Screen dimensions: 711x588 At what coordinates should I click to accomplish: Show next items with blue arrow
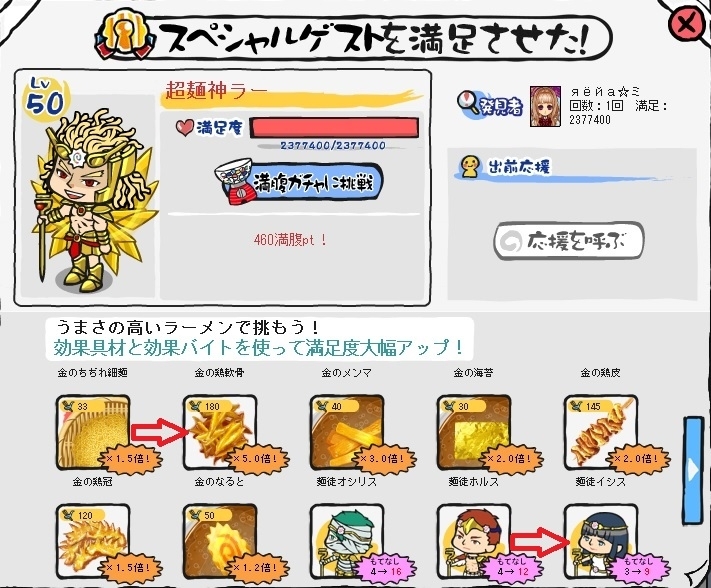click(x=692, y=470)
